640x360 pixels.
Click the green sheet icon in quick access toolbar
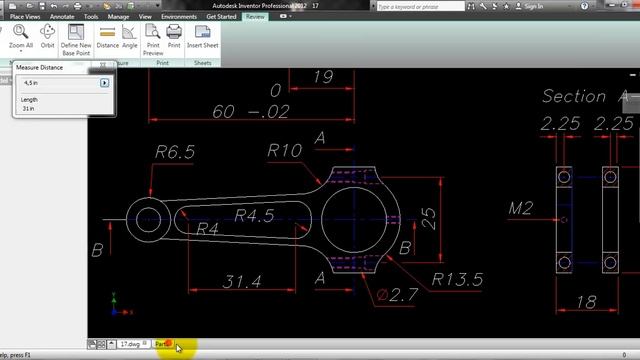point(131,6)
